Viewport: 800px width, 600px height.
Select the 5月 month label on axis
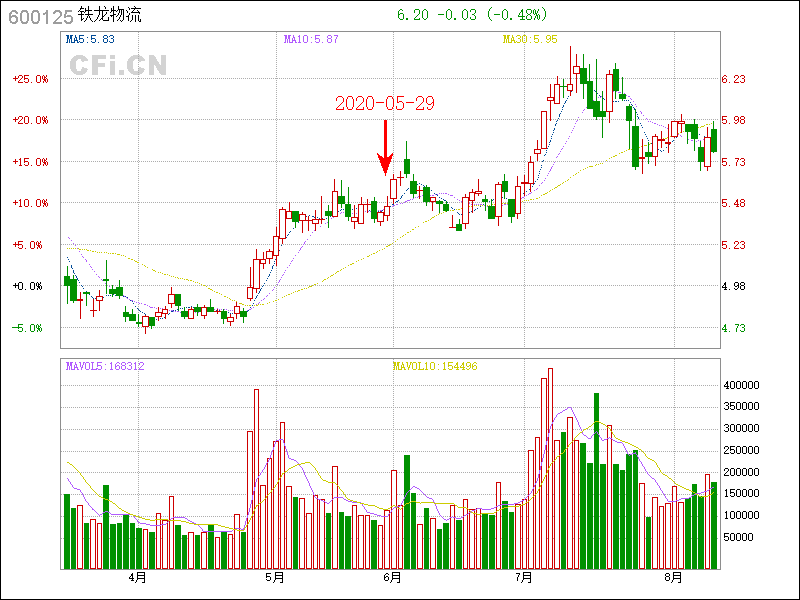[275, 577]
